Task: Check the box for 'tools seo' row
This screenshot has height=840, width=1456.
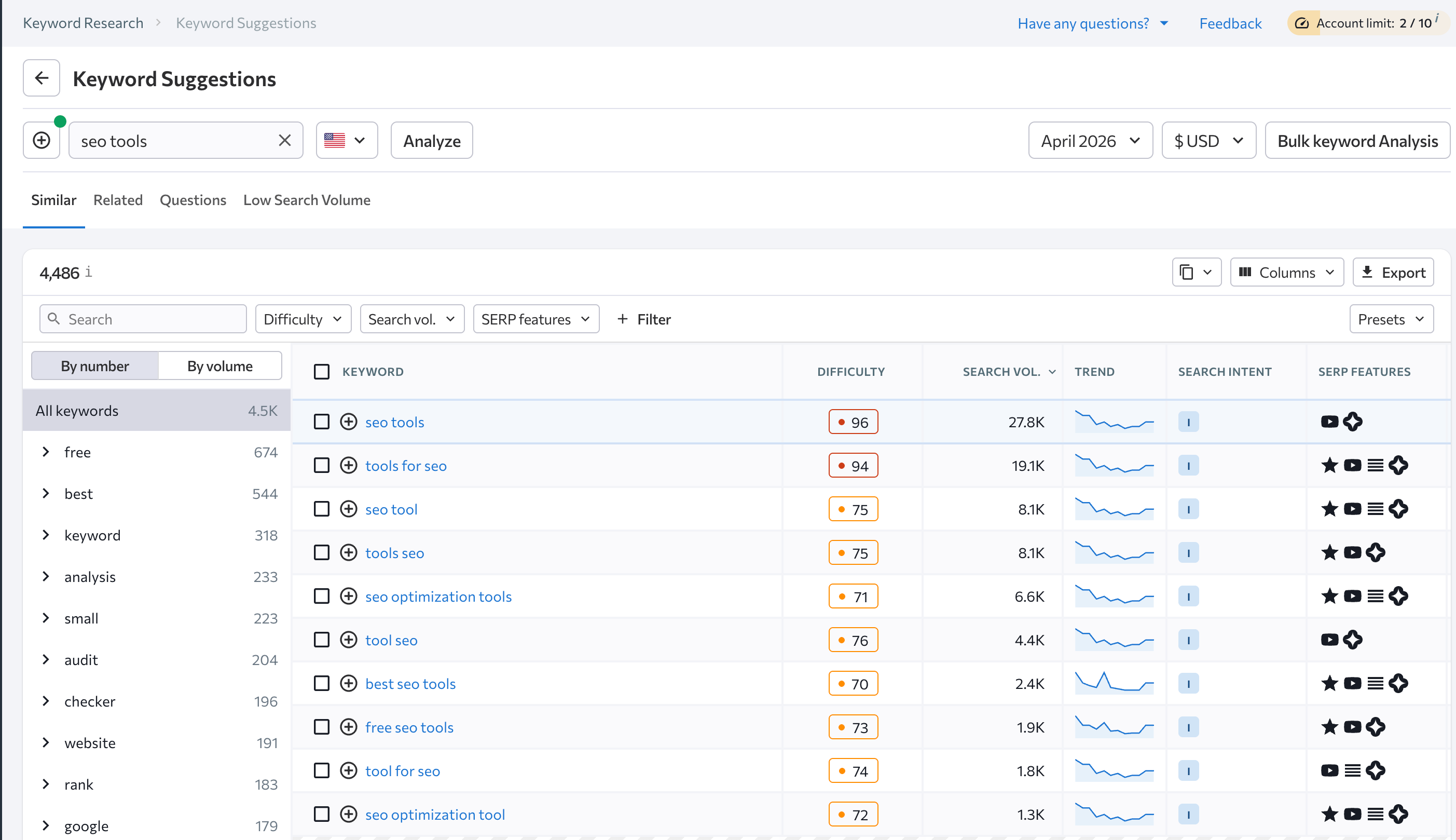Action: coord(322,553)
